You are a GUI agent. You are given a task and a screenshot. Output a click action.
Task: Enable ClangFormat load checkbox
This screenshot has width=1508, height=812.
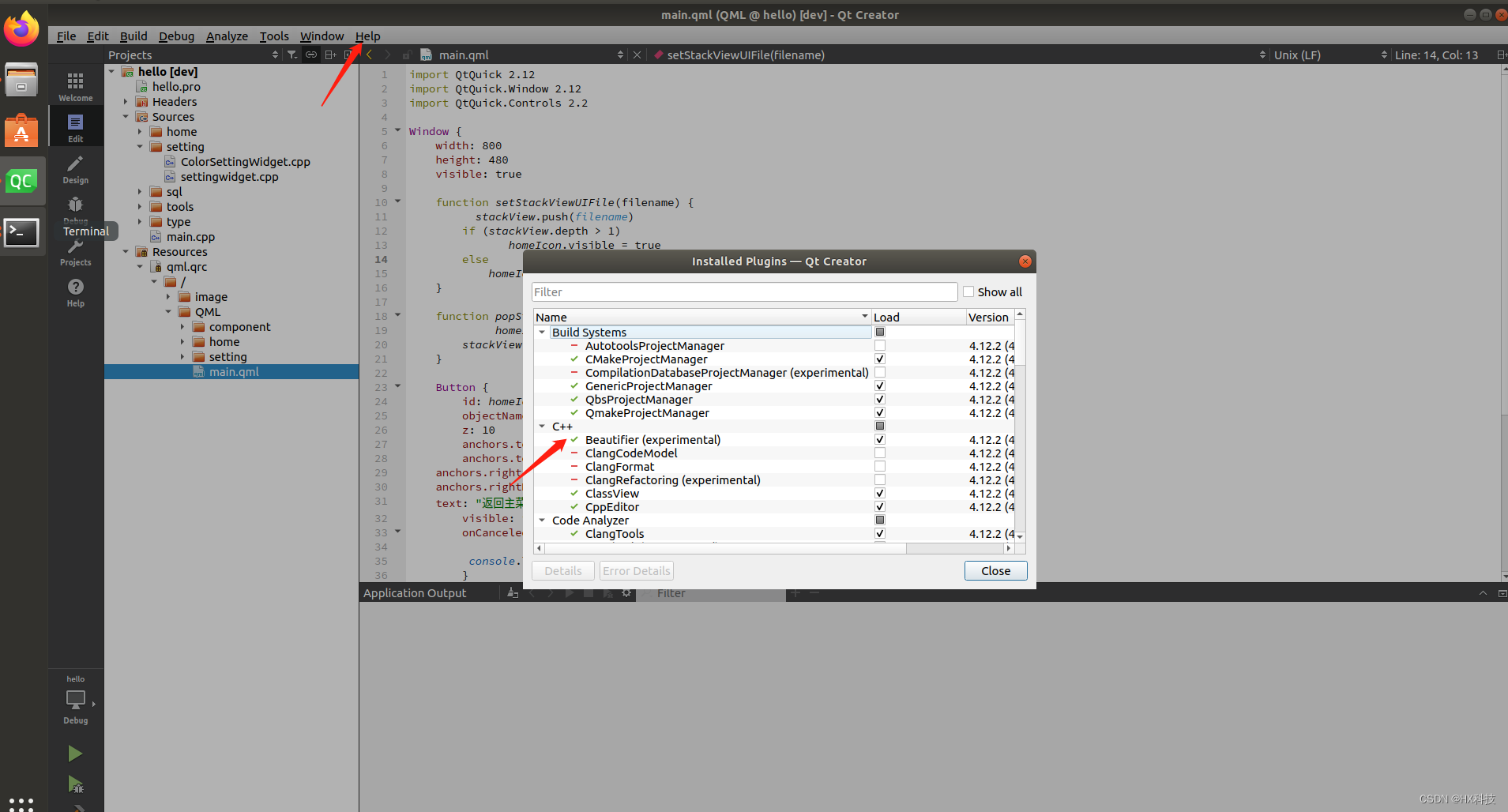880,467
